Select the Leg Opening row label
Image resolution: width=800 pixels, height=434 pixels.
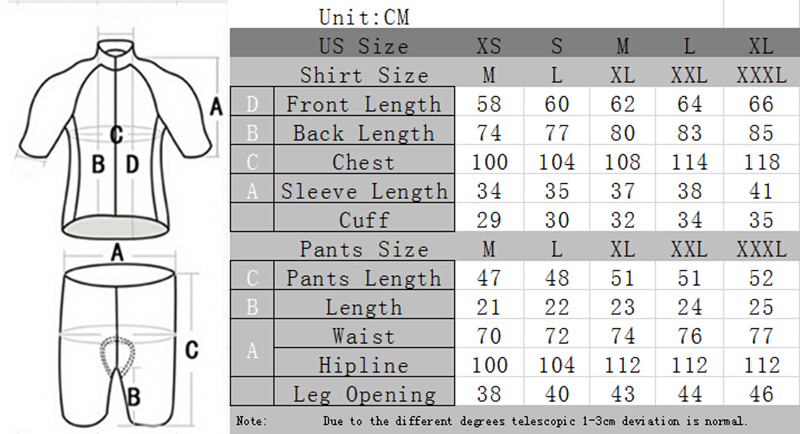click(363, 395)
